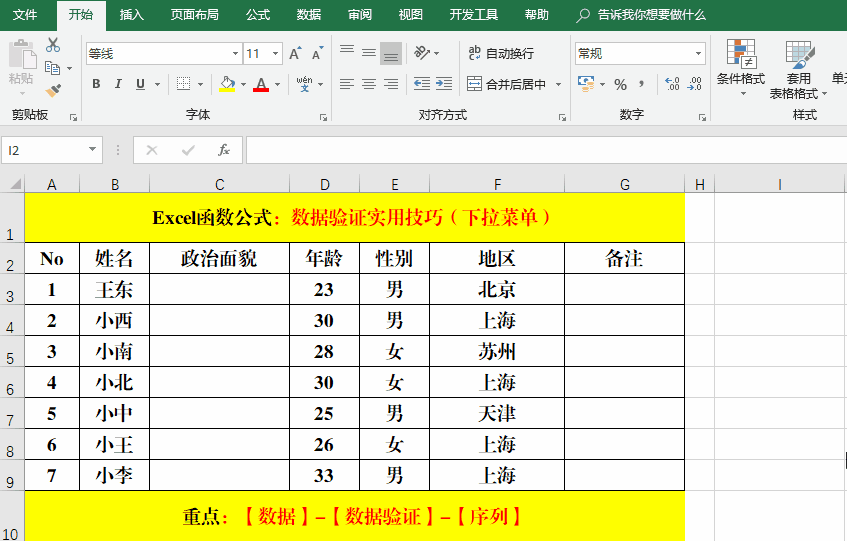Screen dimensions: 847x541
Task: Apply the red font color
Action: pyautogui.click(x=261, y=84)
